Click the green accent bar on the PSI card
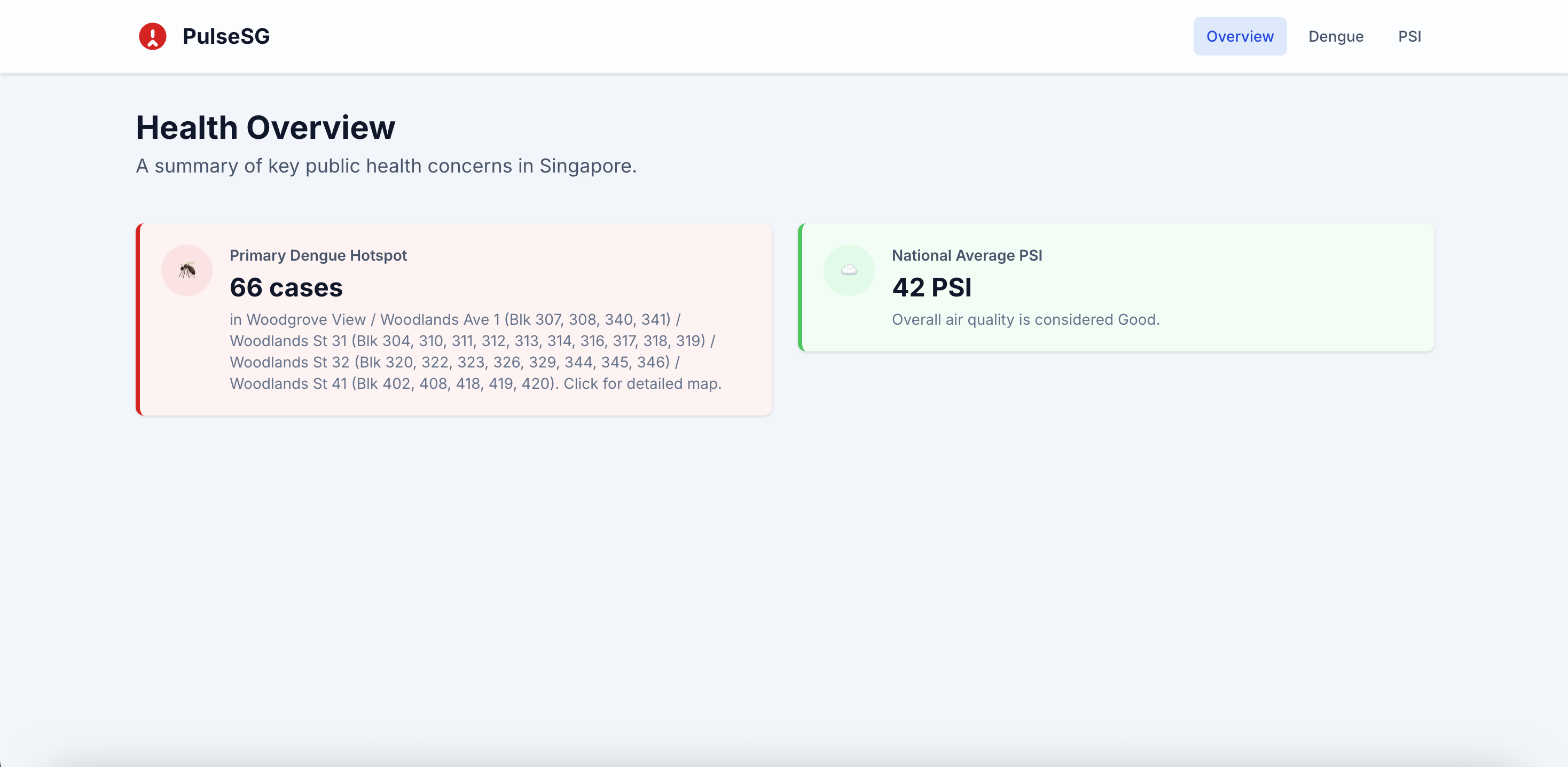Screen dimensions: 1568x767 coord(801,287)
